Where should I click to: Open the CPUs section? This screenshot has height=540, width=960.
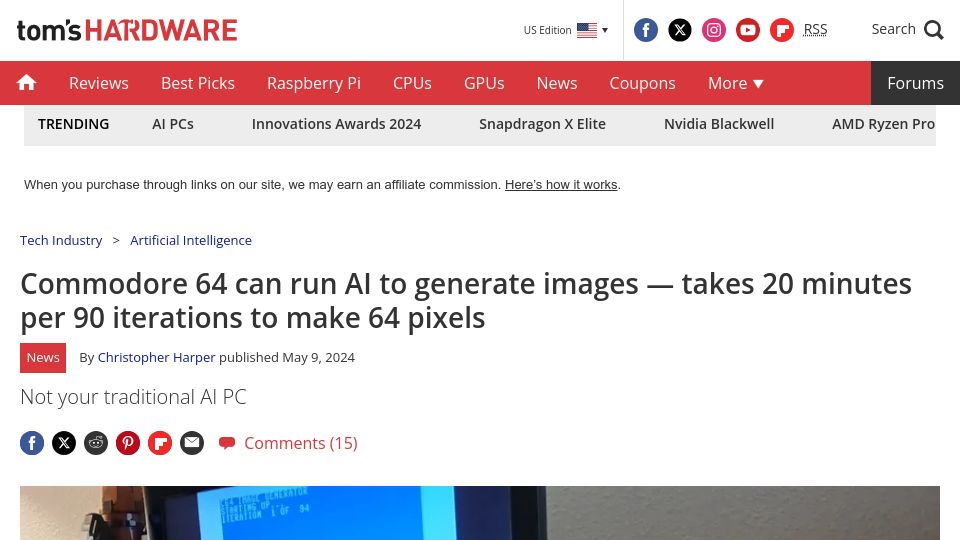click(x=412, y=83)
